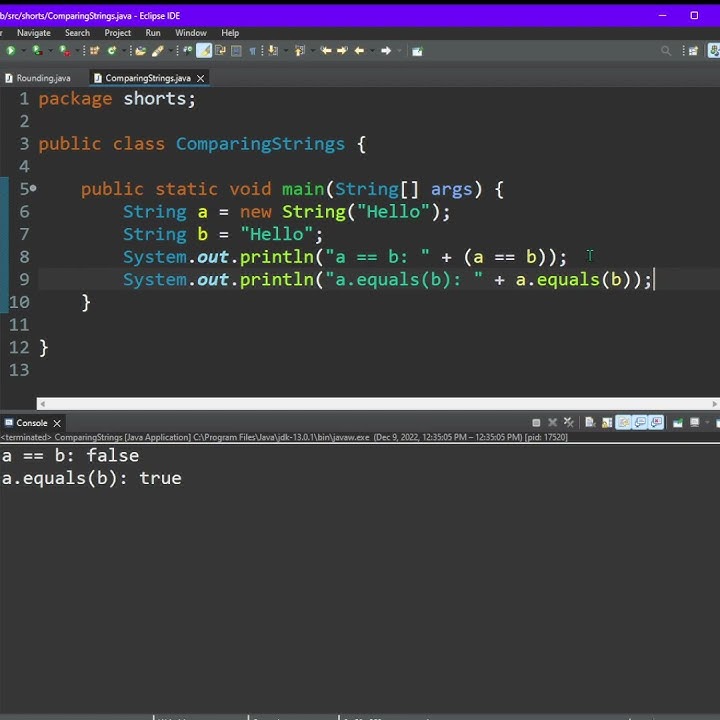Click the Previous Annotation icon
Screen dimensions: 720x720
tap(300, 51)
